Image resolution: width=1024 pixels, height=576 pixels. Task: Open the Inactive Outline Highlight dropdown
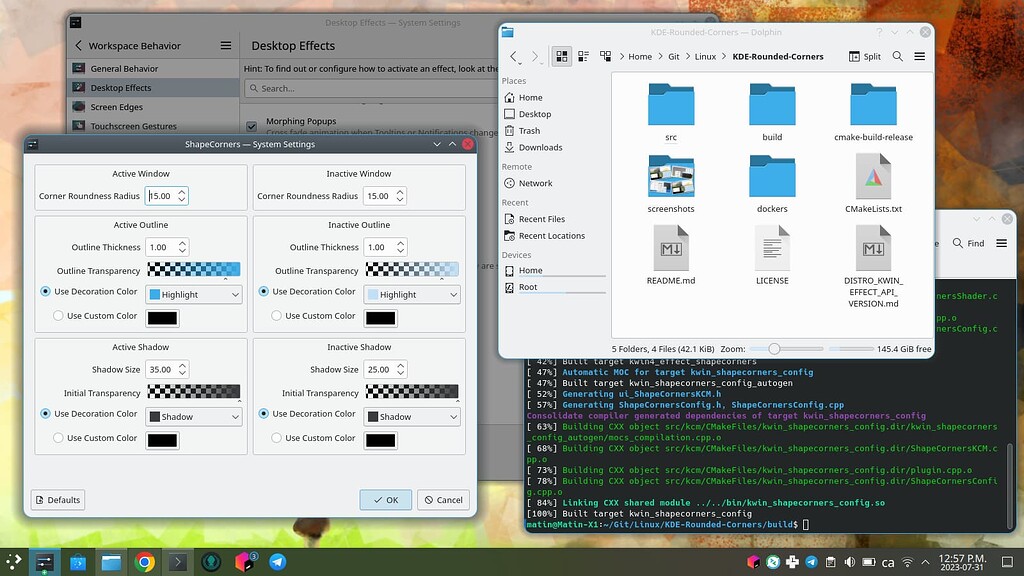[411, 294]
